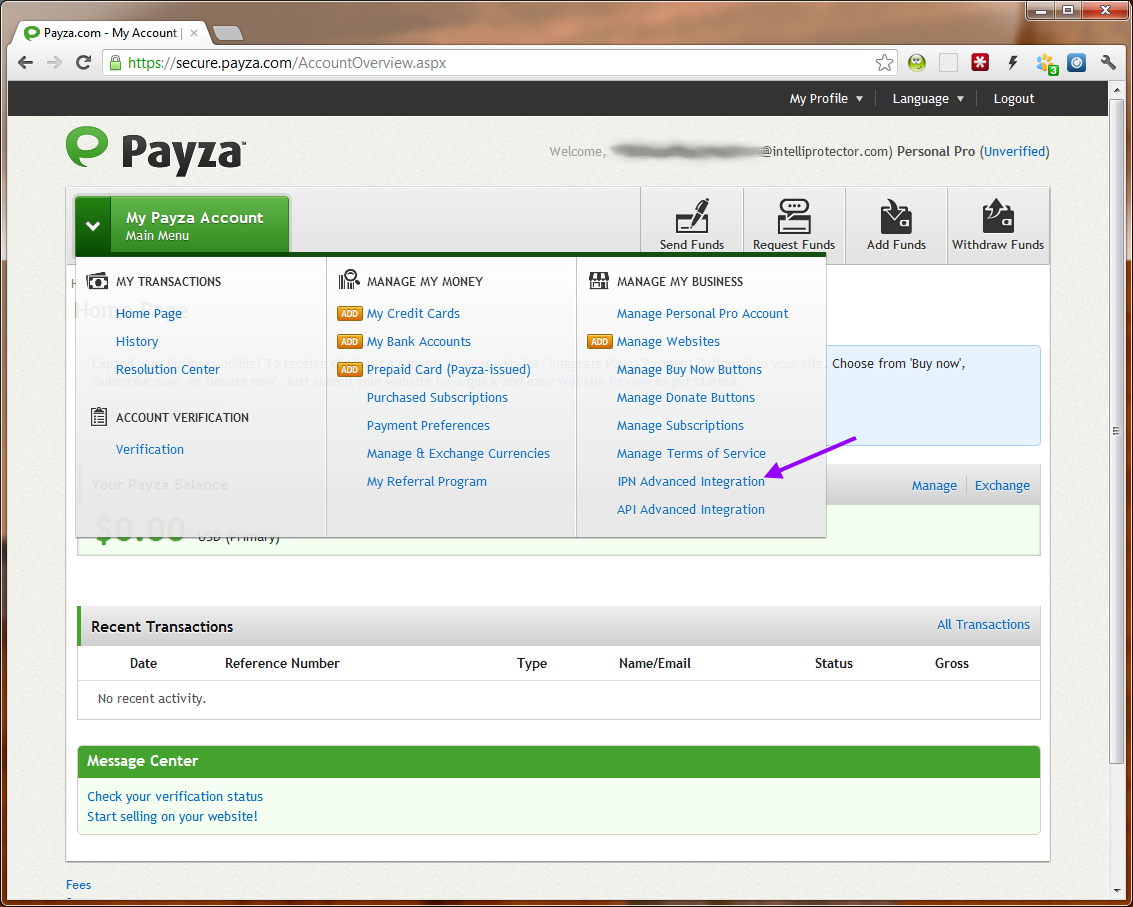Reload the page with refresh icon
This screenshot has height=907, width=1133.
(84, 63)
